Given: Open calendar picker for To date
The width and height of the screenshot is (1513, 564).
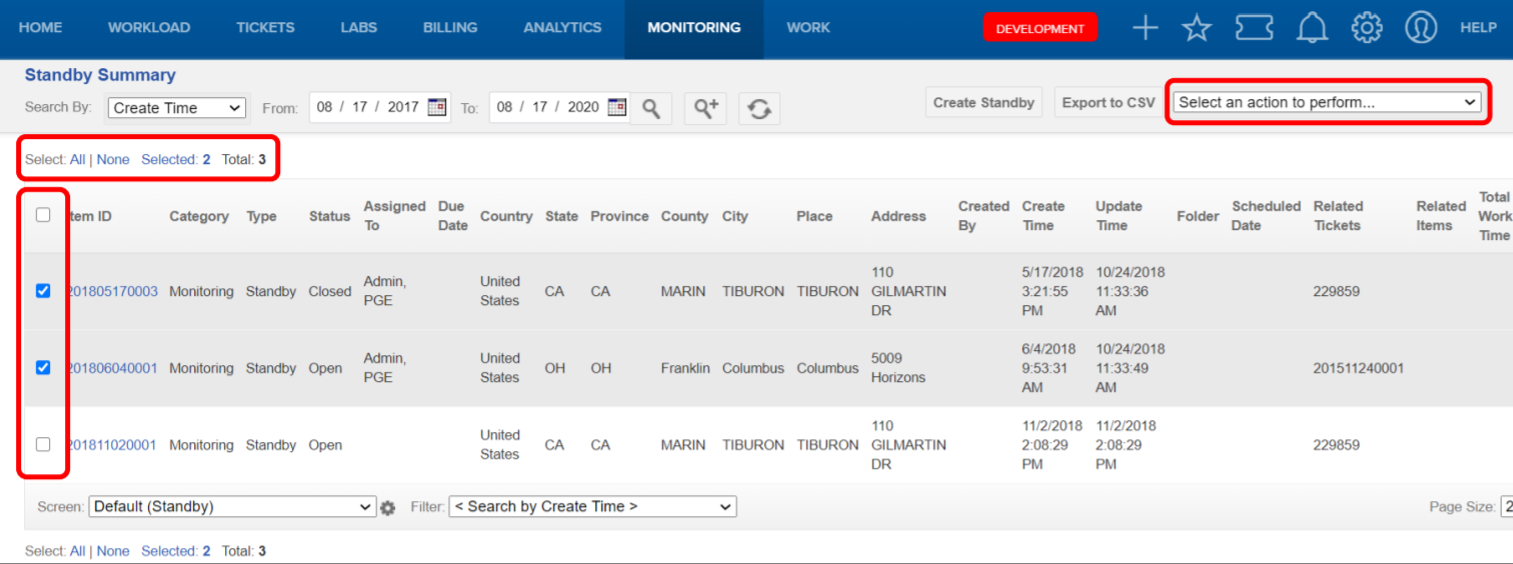Looking at the screenshot, I should click(616, 107).
